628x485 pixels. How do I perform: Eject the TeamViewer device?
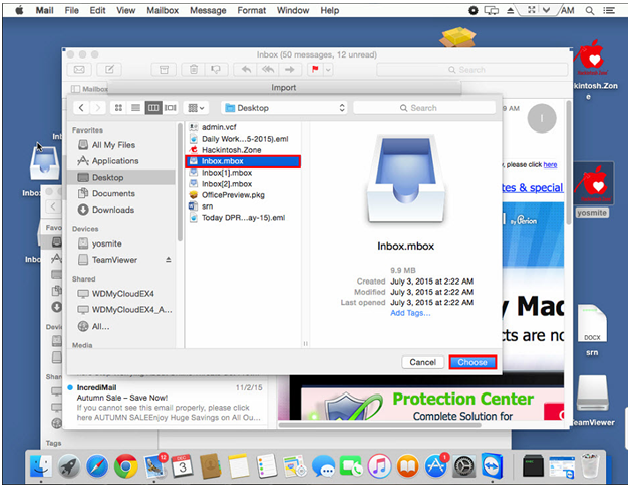[x=168, y=260]
